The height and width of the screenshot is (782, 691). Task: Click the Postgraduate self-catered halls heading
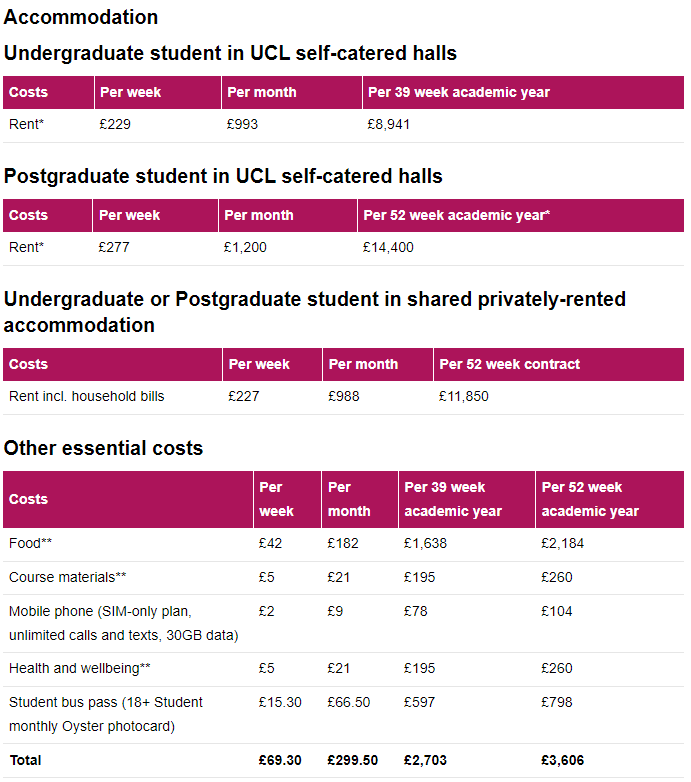(223, 176)
